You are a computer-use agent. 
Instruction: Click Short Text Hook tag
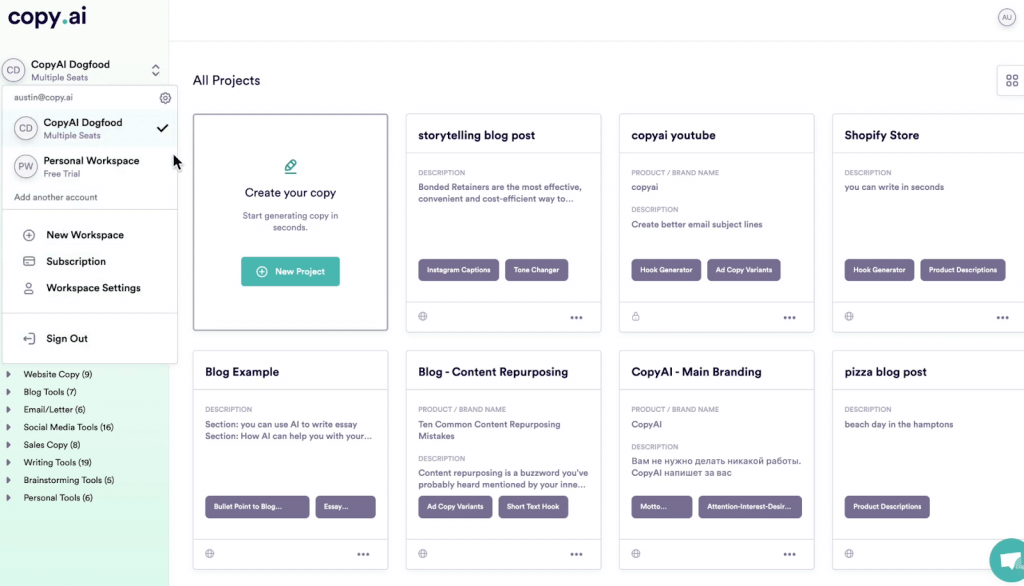(x=533, y=507)
